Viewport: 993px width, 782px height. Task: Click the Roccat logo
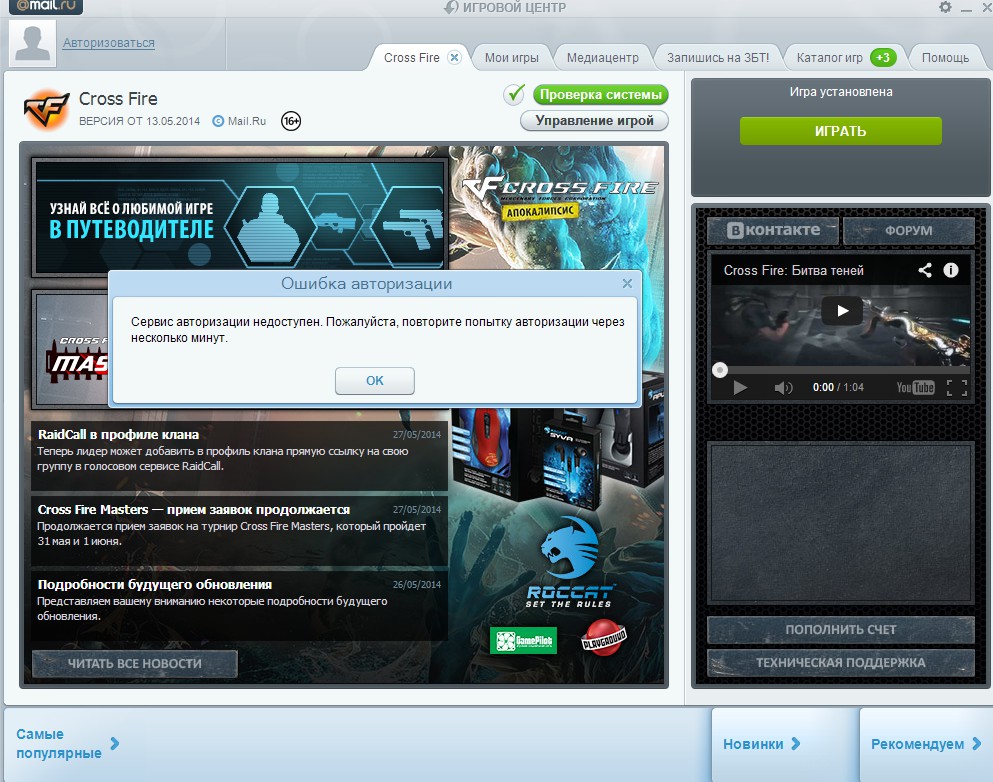click(x=569, y=564)
